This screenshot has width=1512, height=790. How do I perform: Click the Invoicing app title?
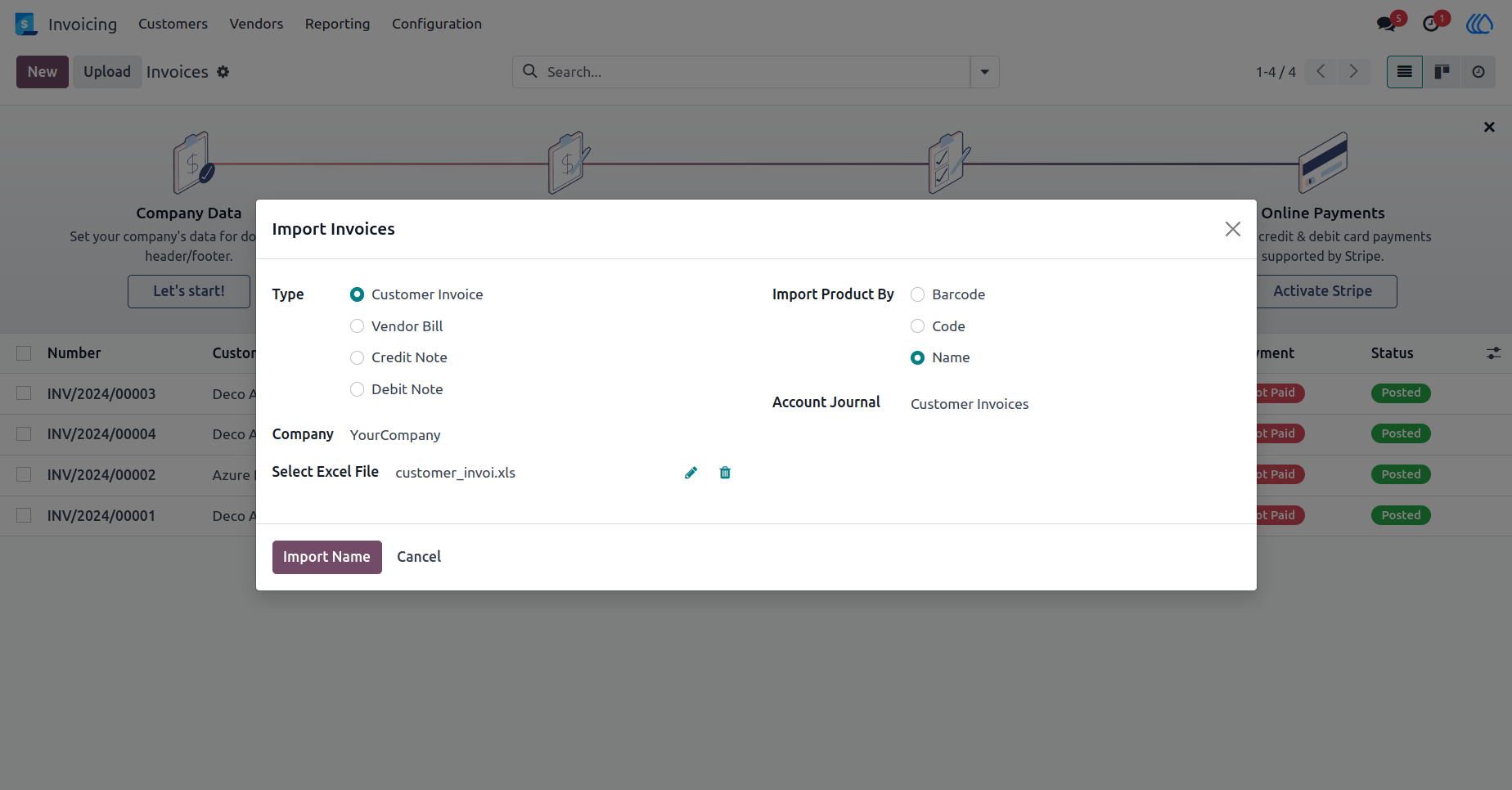pos(83,24)
